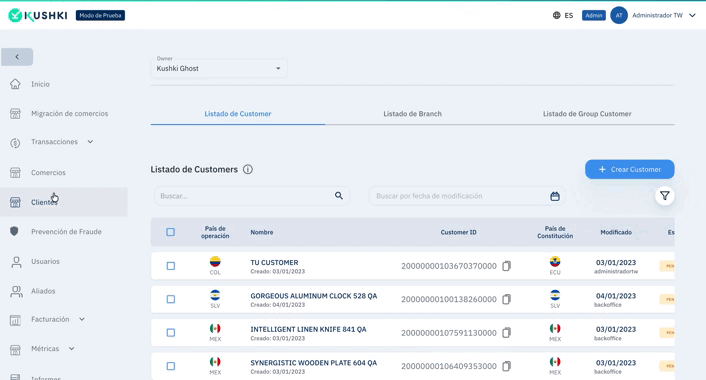
Task: Open Inicio in the sidebar
Action: 41,84
